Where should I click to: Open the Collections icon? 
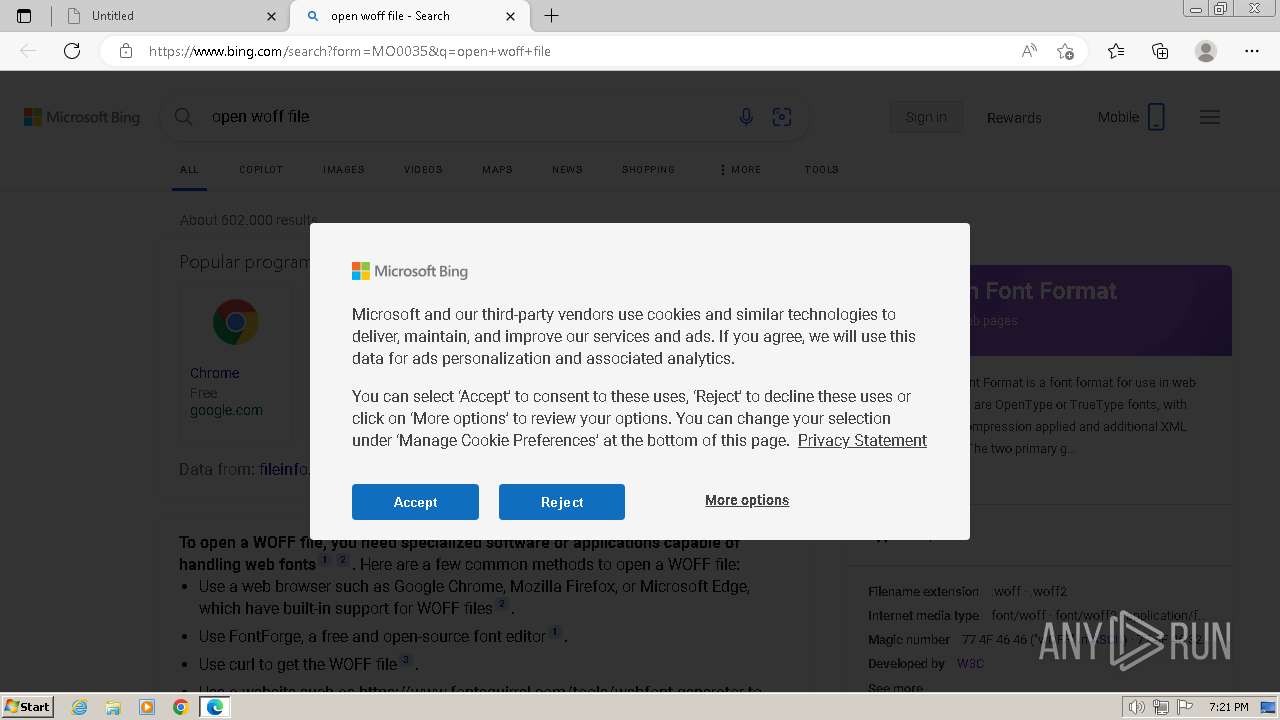pyautogui.click(x=1160, y=51)
